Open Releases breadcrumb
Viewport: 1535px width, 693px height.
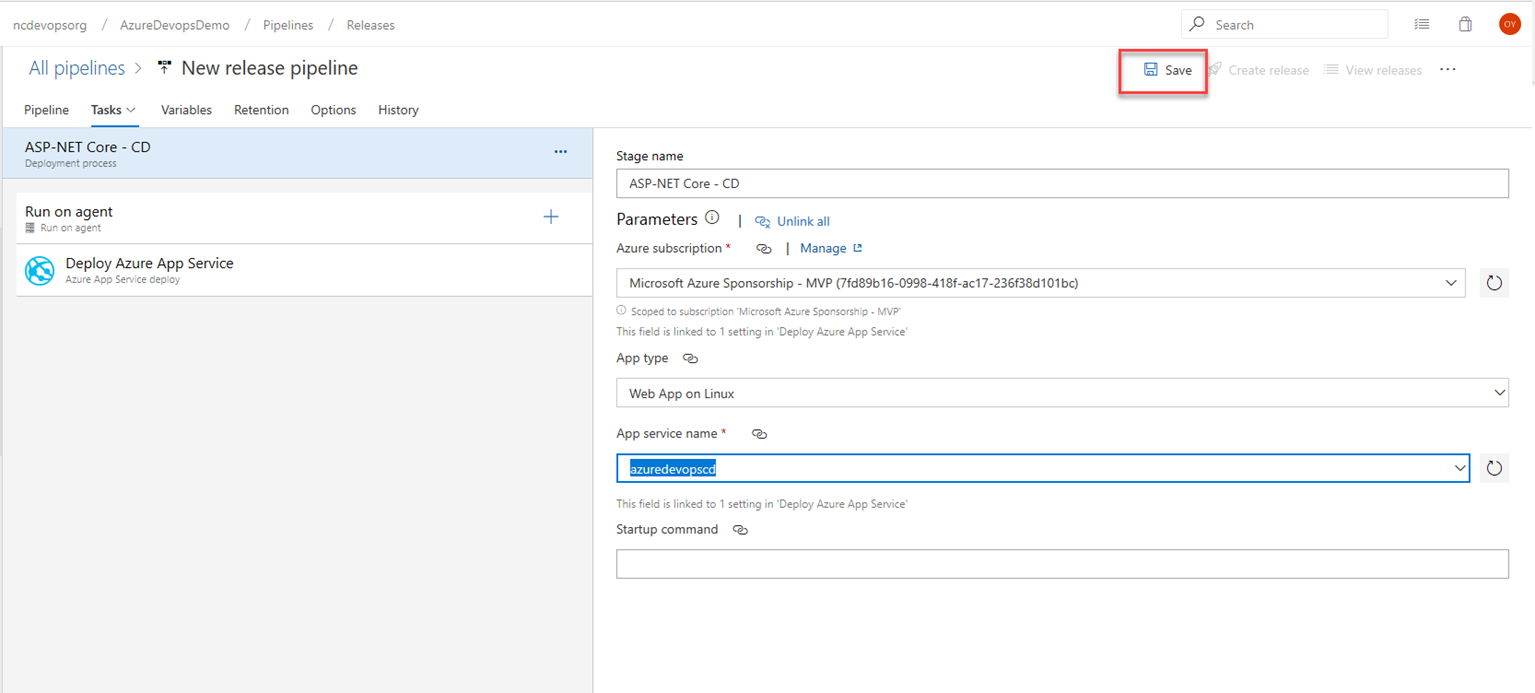[x=371, y=25]
